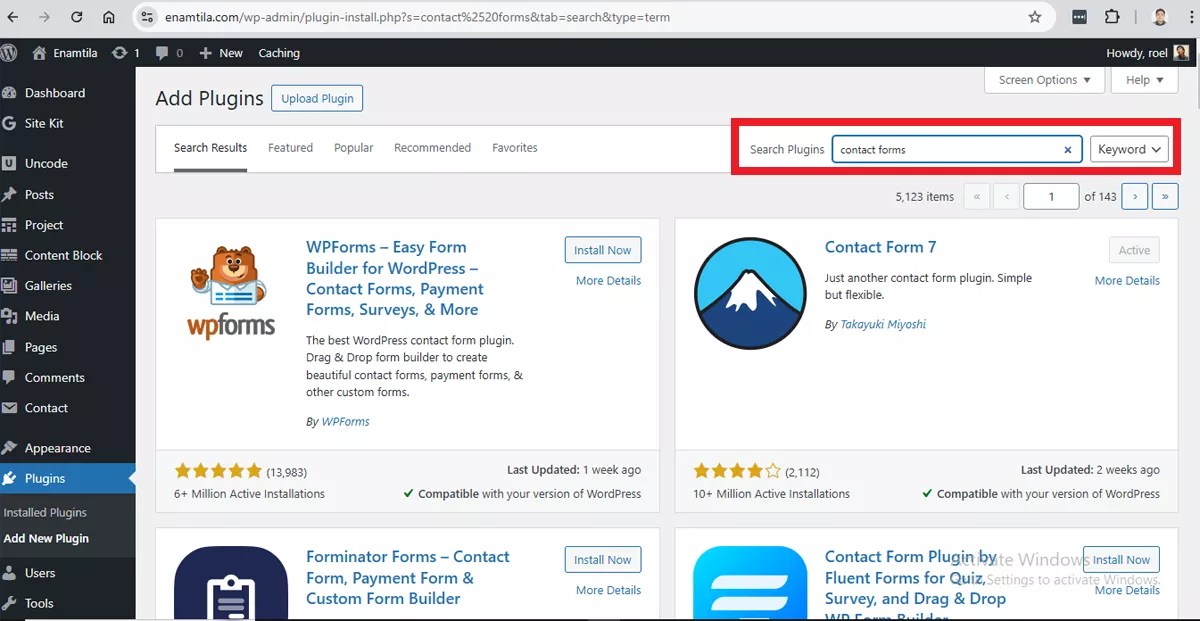Screen dimensions: 1200x621
Task: Expand the Screen Options panel
Action: point(1044,80)
